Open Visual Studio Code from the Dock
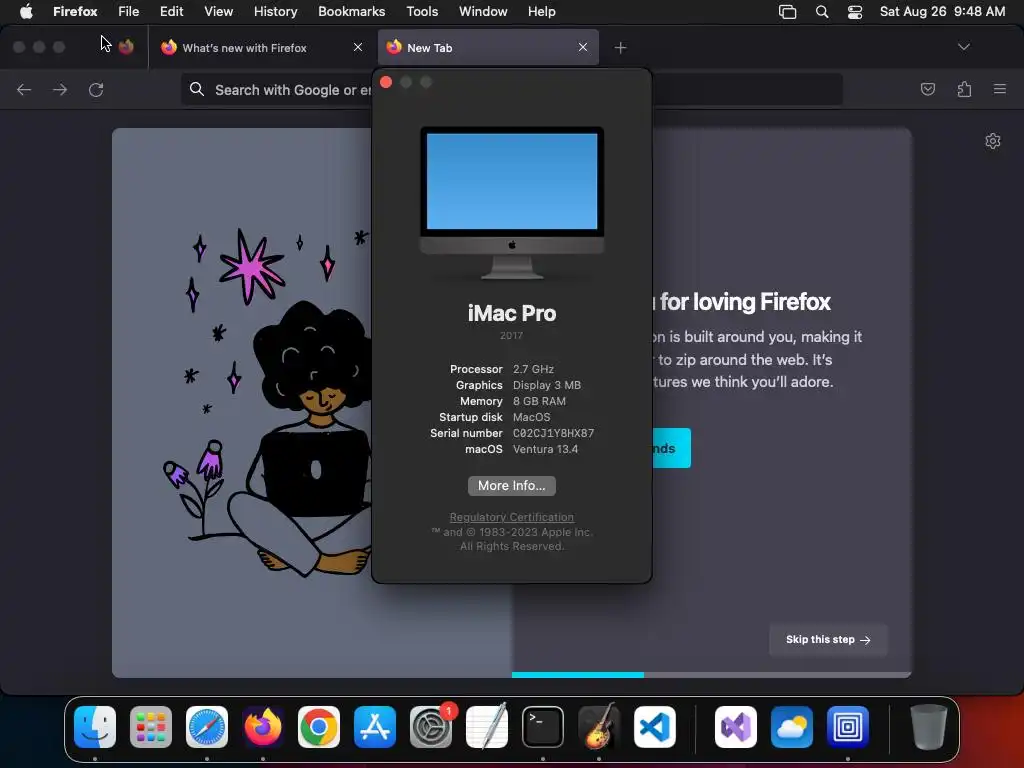Viewport: 1024px width, 768px height. [654, 727]
